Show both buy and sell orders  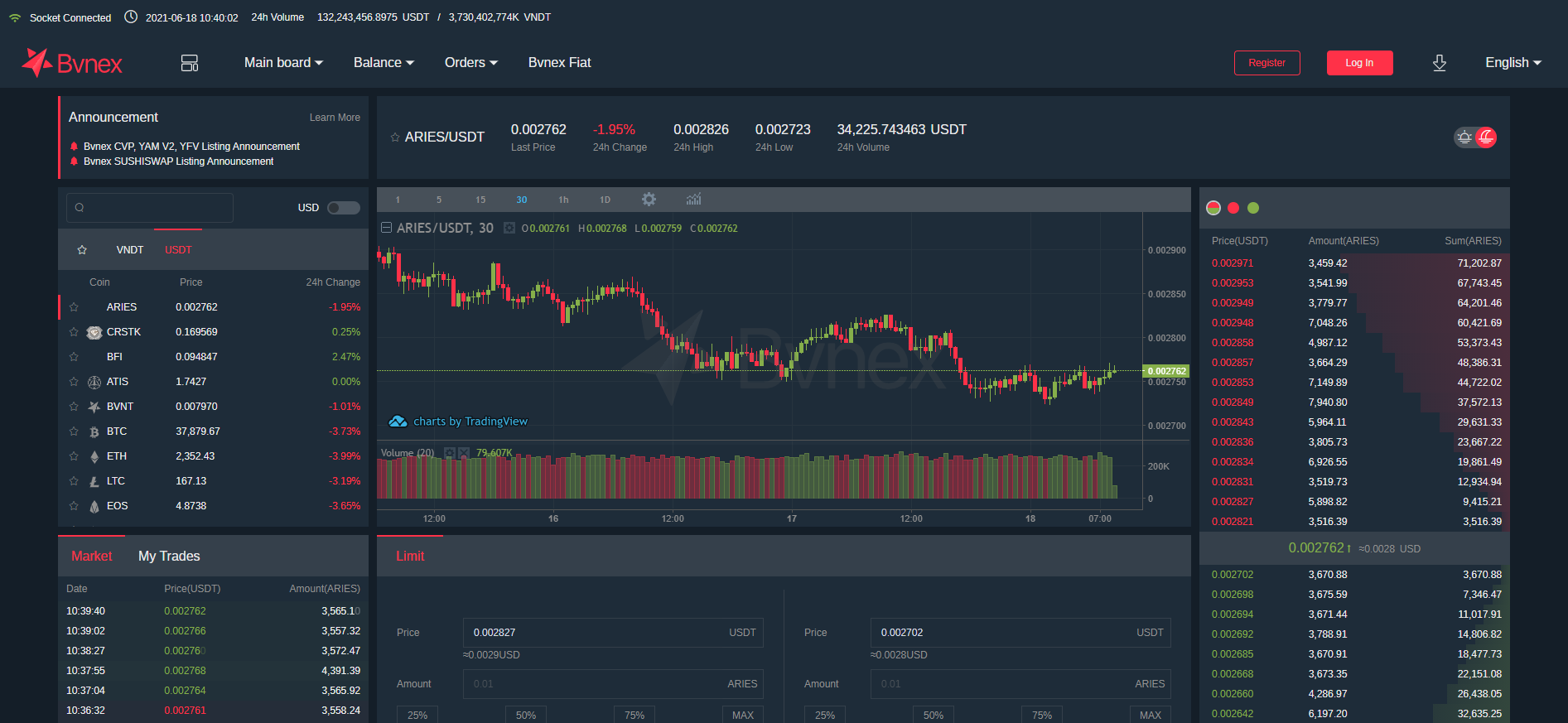(1213, 208)
